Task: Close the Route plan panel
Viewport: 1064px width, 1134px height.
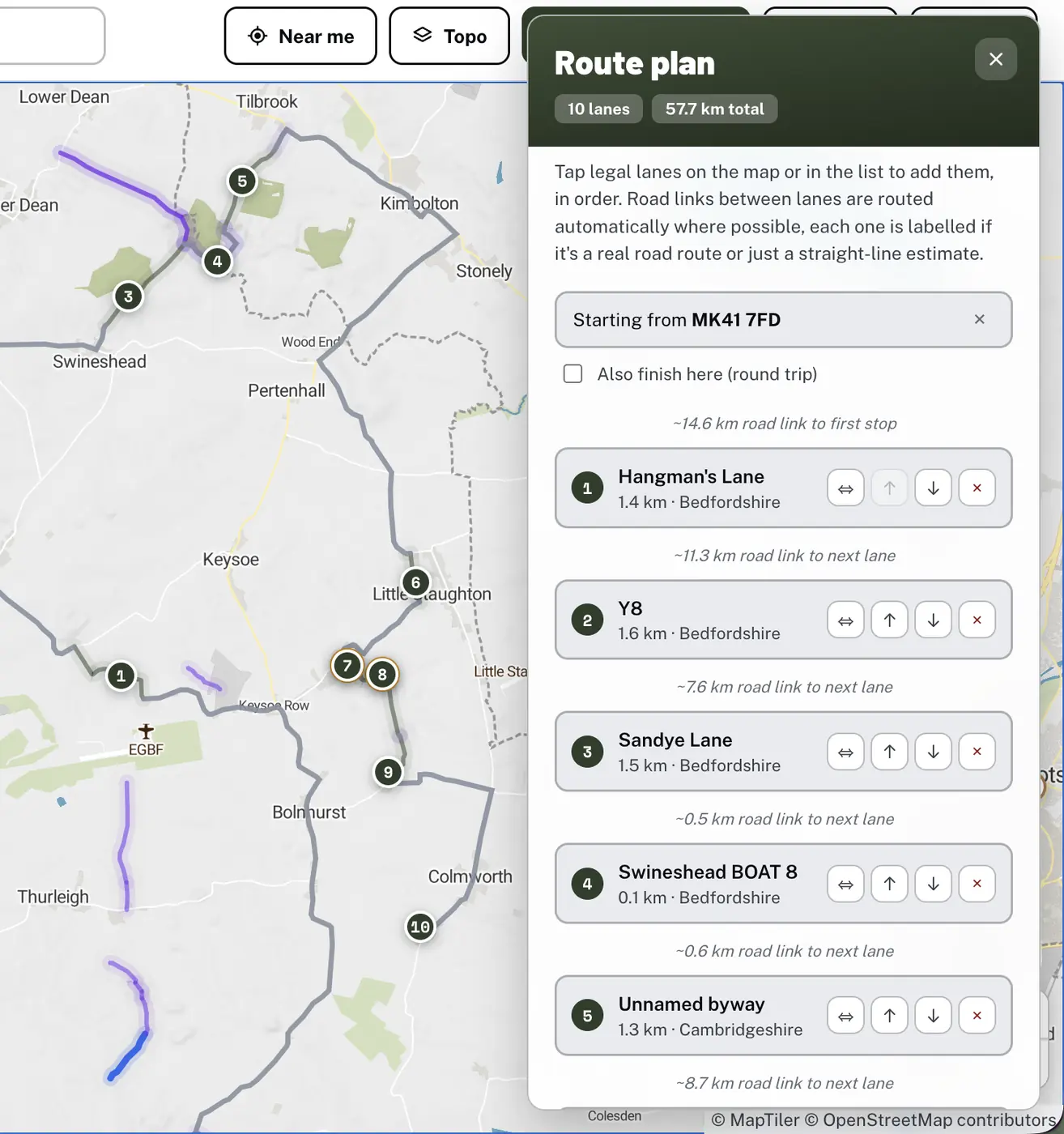Action: (996, 59)
